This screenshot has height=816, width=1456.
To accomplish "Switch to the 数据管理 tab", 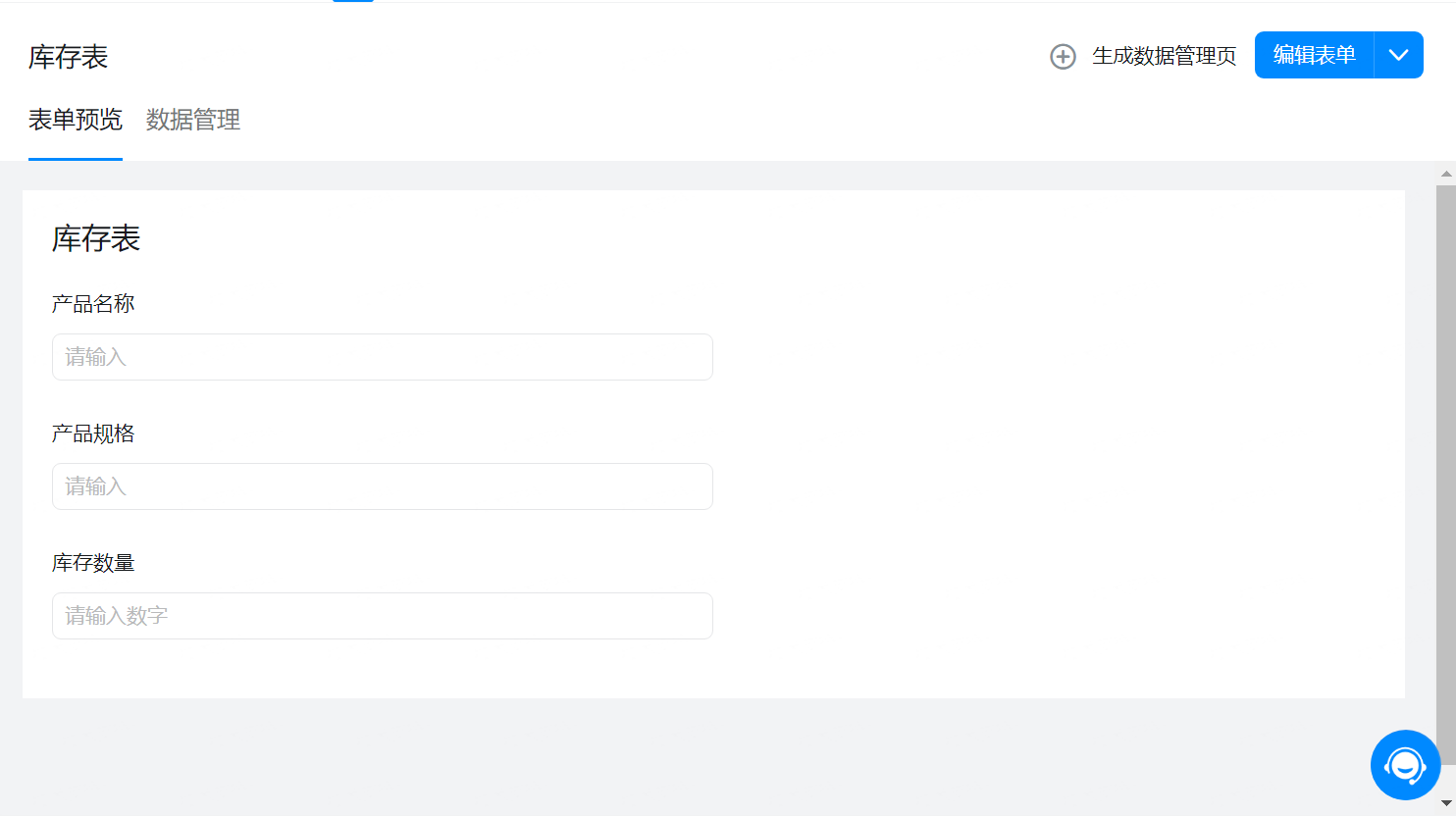I will (193, 120).
